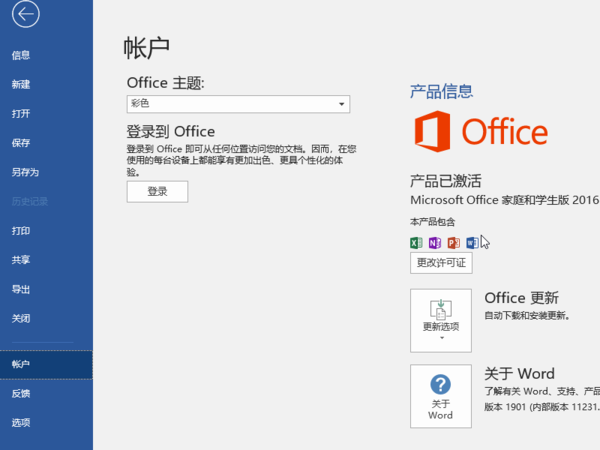Click the Microsoft Office 家庭和学生版 2016 text
Image resolution: width=600 pixels, height=450 pixels.
pos(504,200)
